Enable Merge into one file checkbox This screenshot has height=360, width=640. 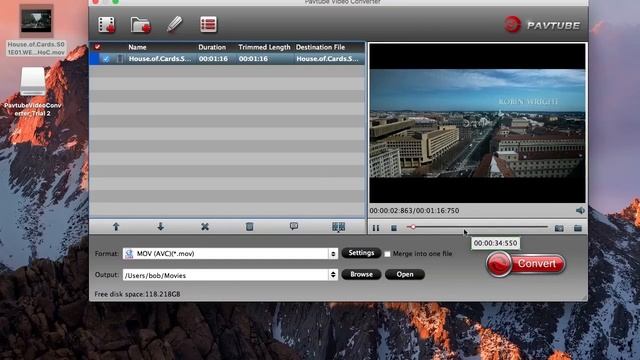click(387, 254)
